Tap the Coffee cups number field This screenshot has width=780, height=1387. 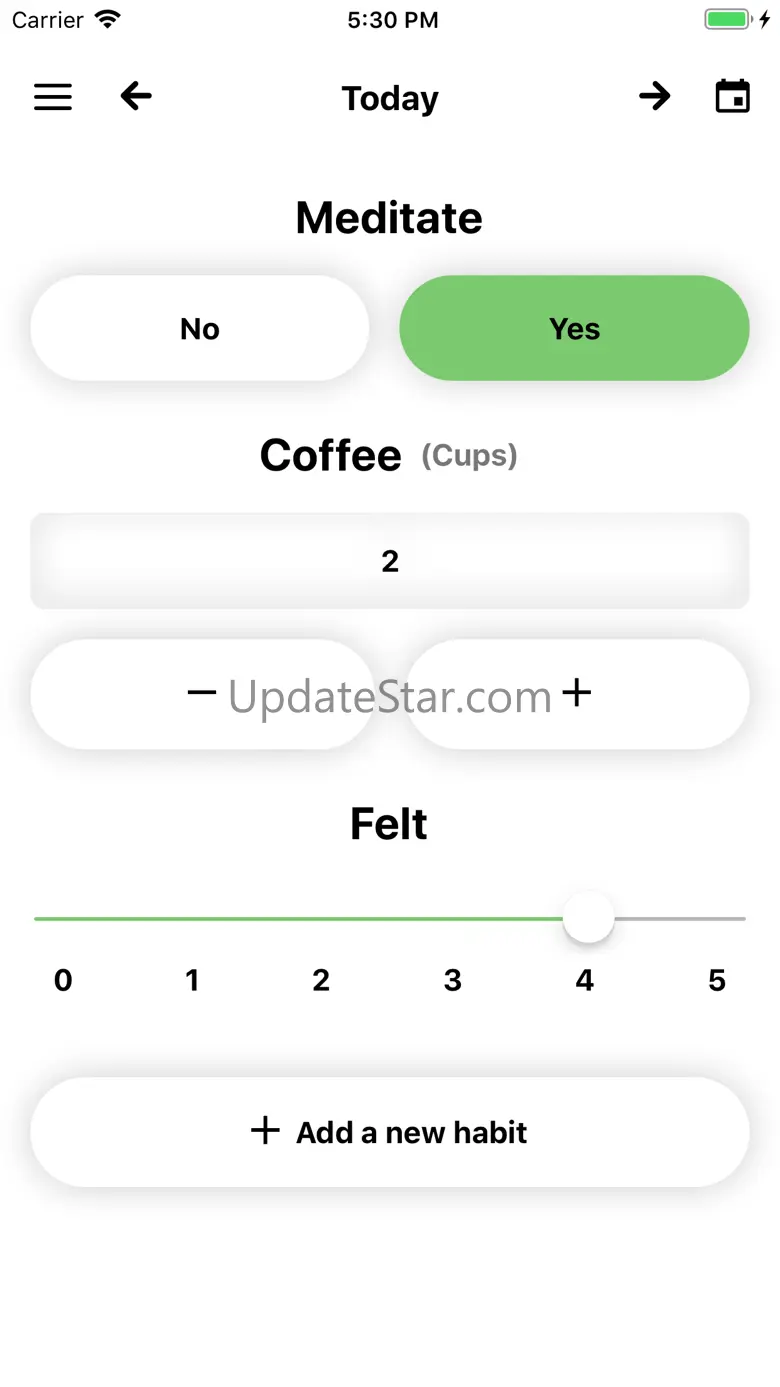(390, 561)
